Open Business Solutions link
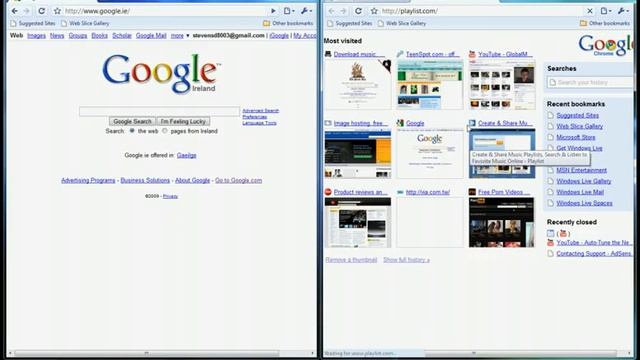 pyautogui.click(x=145, y=180)
